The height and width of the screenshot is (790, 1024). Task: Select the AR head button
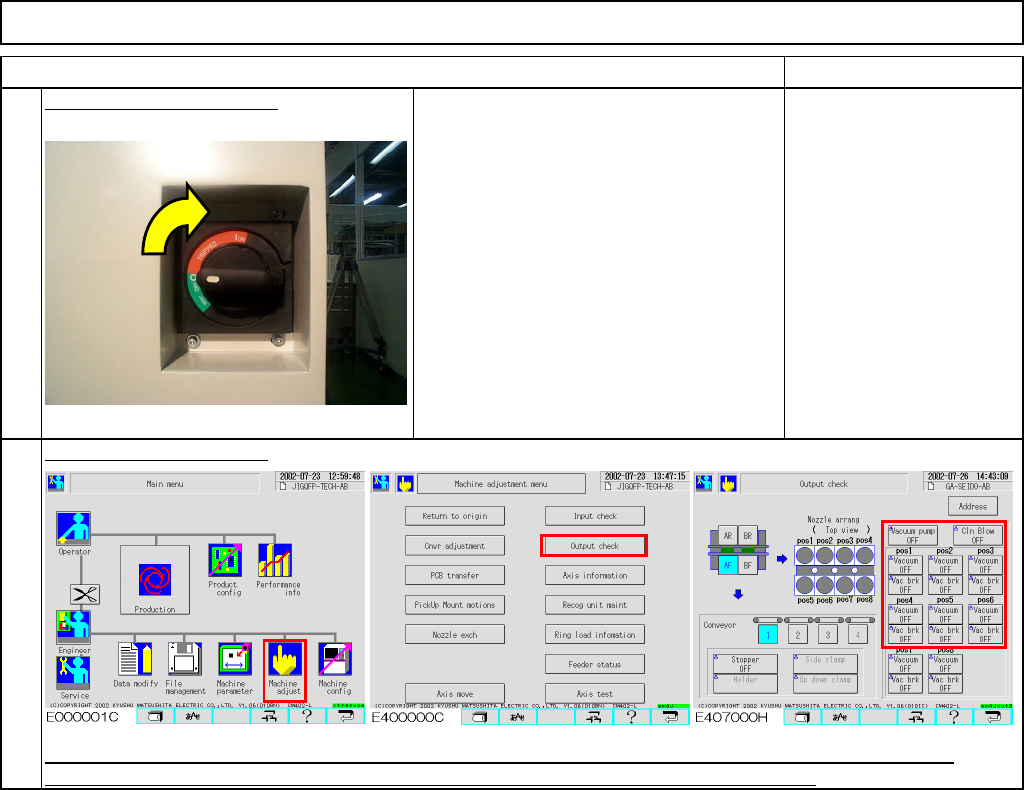728,535
